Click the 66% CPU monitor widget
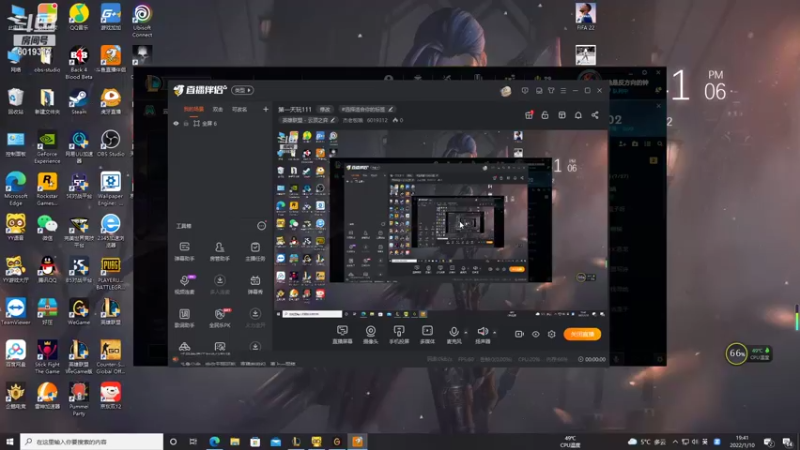This screenshot has height=450, width=800. [x=736, y=353]
